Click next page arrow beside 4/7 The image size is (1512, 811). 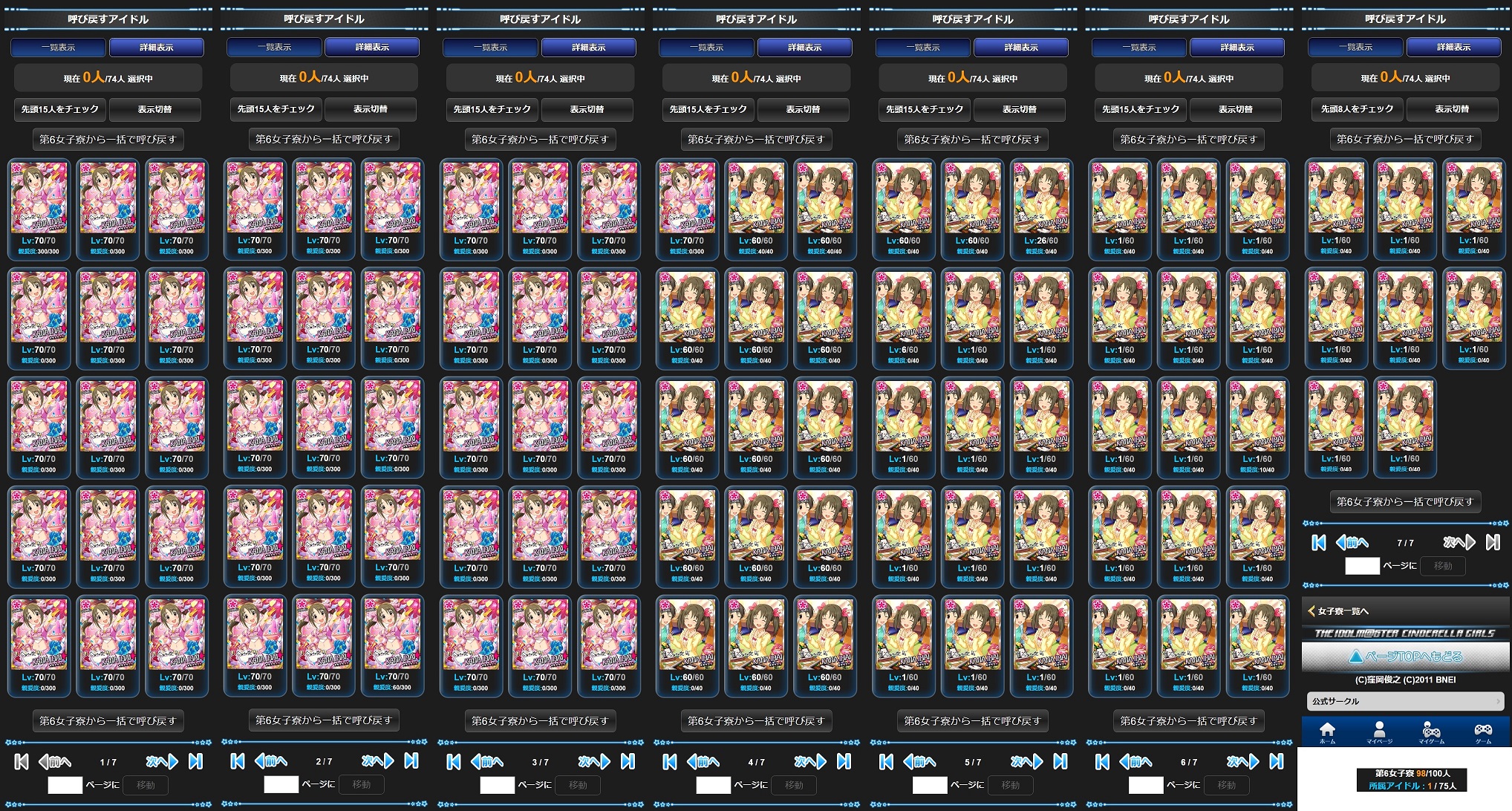pyautogui.click(x=811, y=761)
